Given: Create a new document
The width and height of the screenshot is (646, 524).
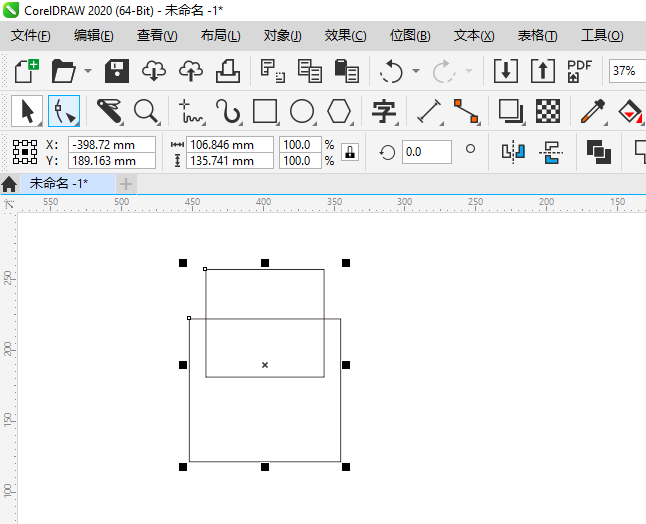Looking at the screenshot, I should coord(26,71).
